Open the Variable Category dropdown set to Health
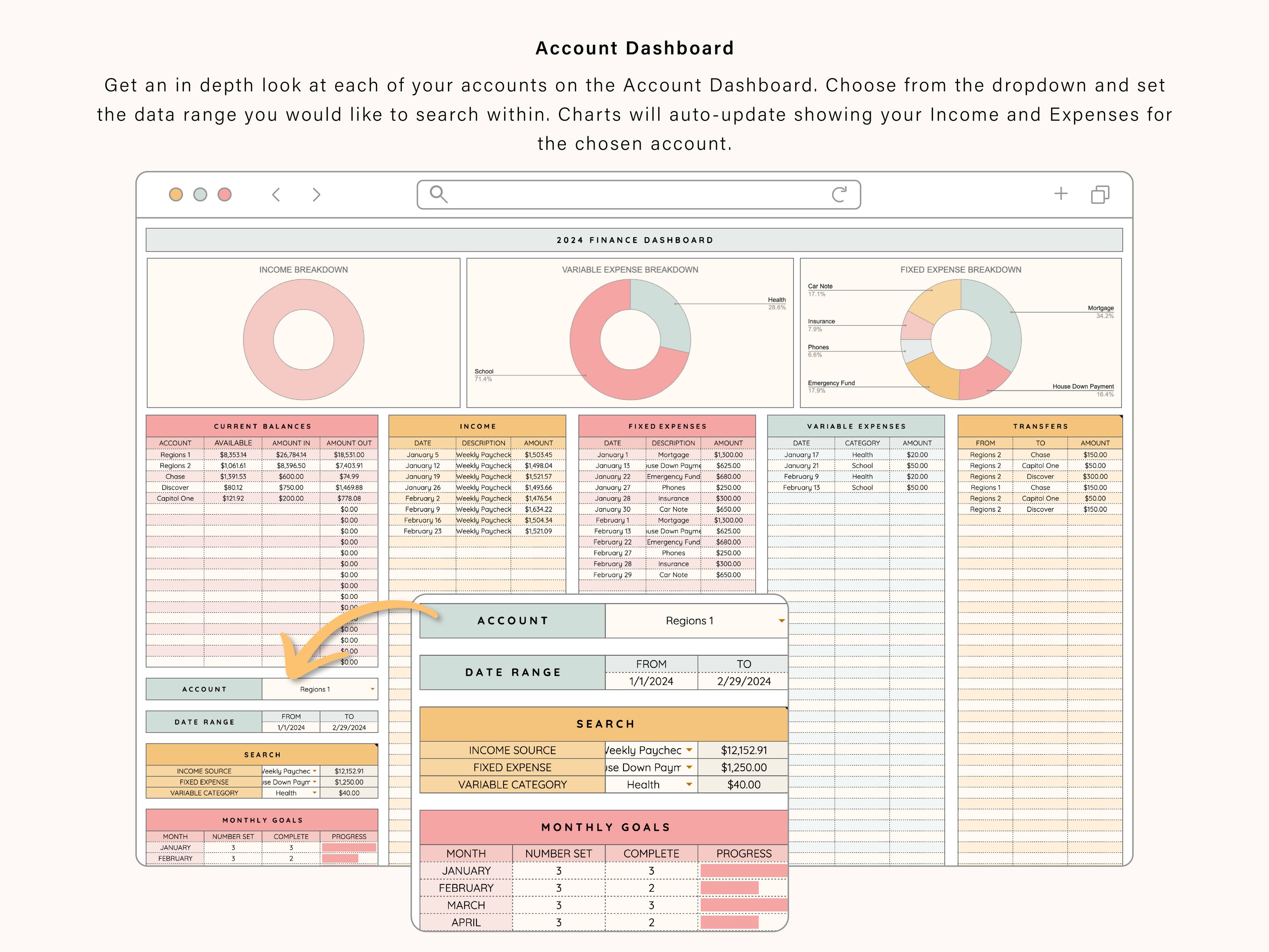 tap(688, 784)
